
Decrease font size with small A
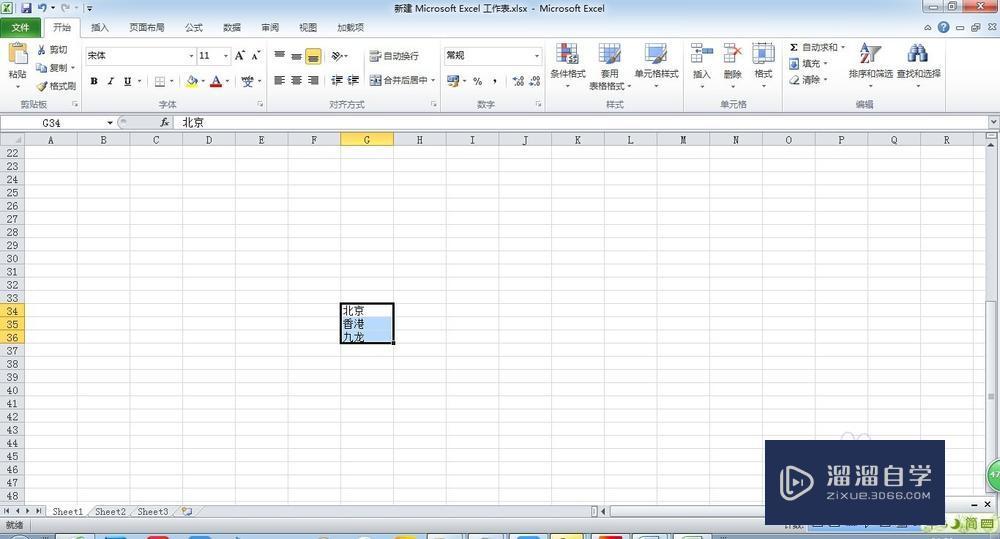coord(255,55)
